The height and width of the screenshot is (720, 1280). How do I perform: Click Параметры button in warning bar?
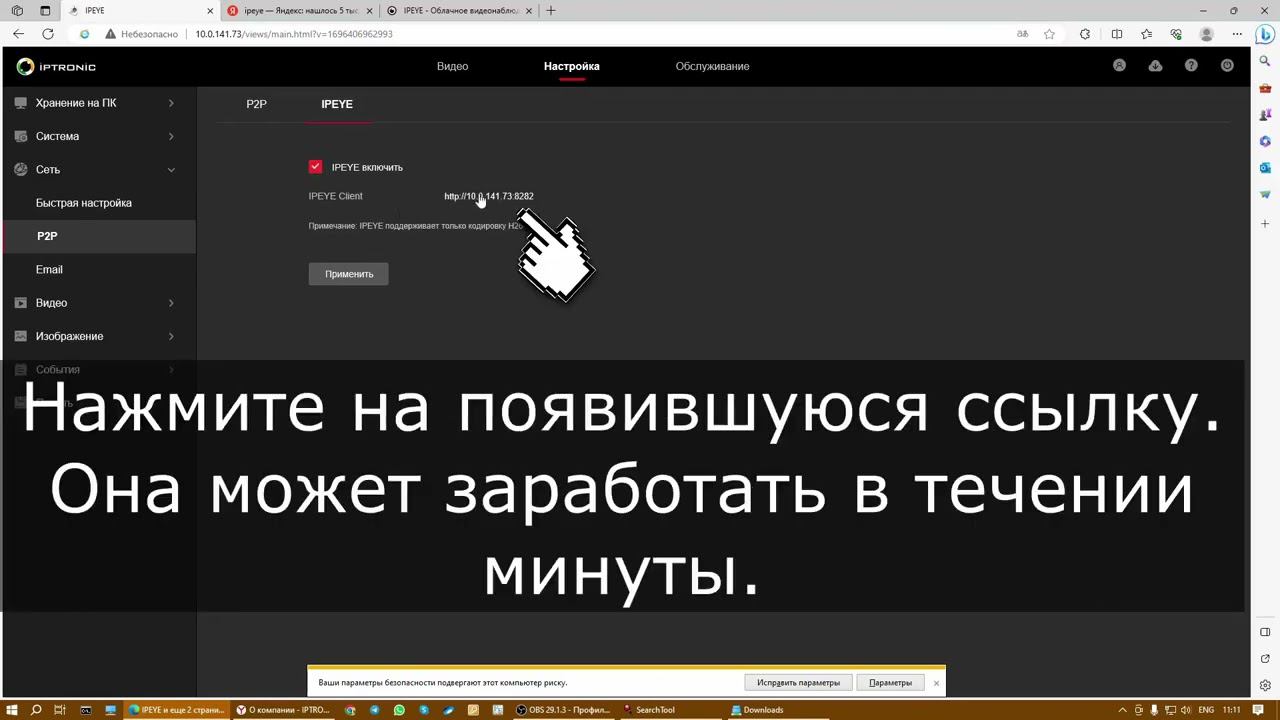click(x=890, y=683)
